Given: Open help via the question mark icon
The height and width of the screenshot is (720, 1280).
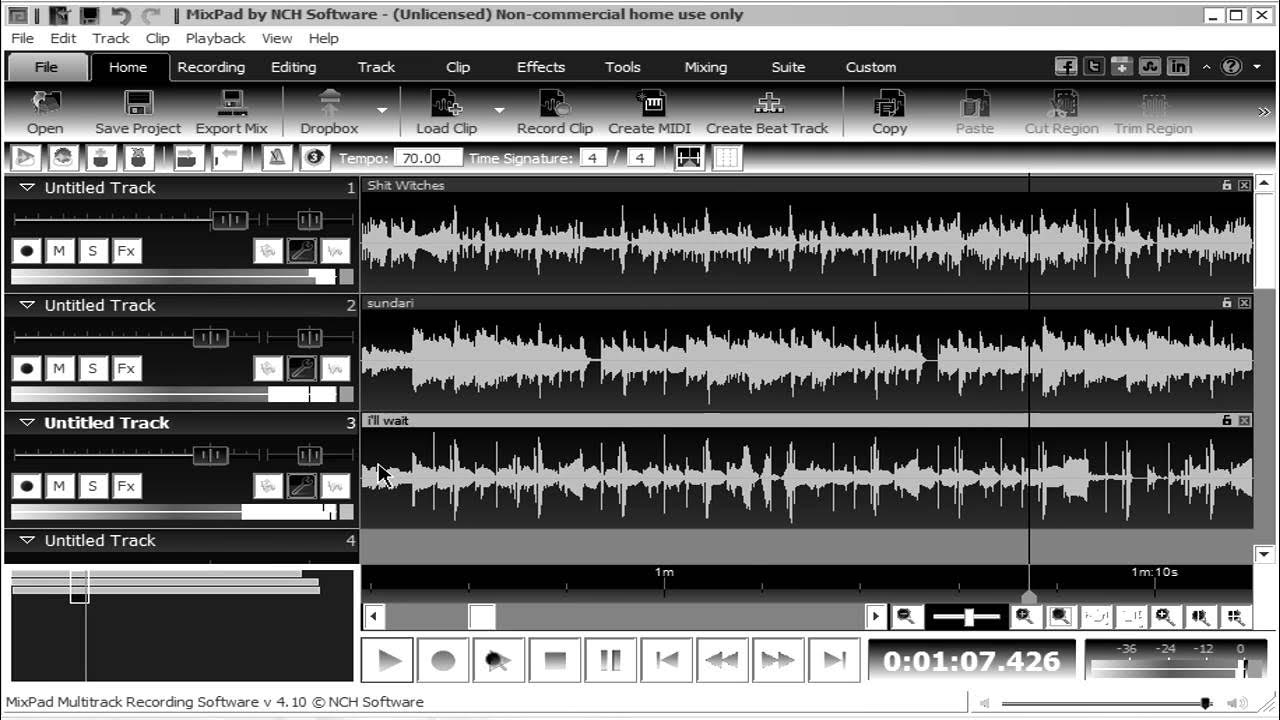Looking at the screenshot, I should [x=1231, y=67].
